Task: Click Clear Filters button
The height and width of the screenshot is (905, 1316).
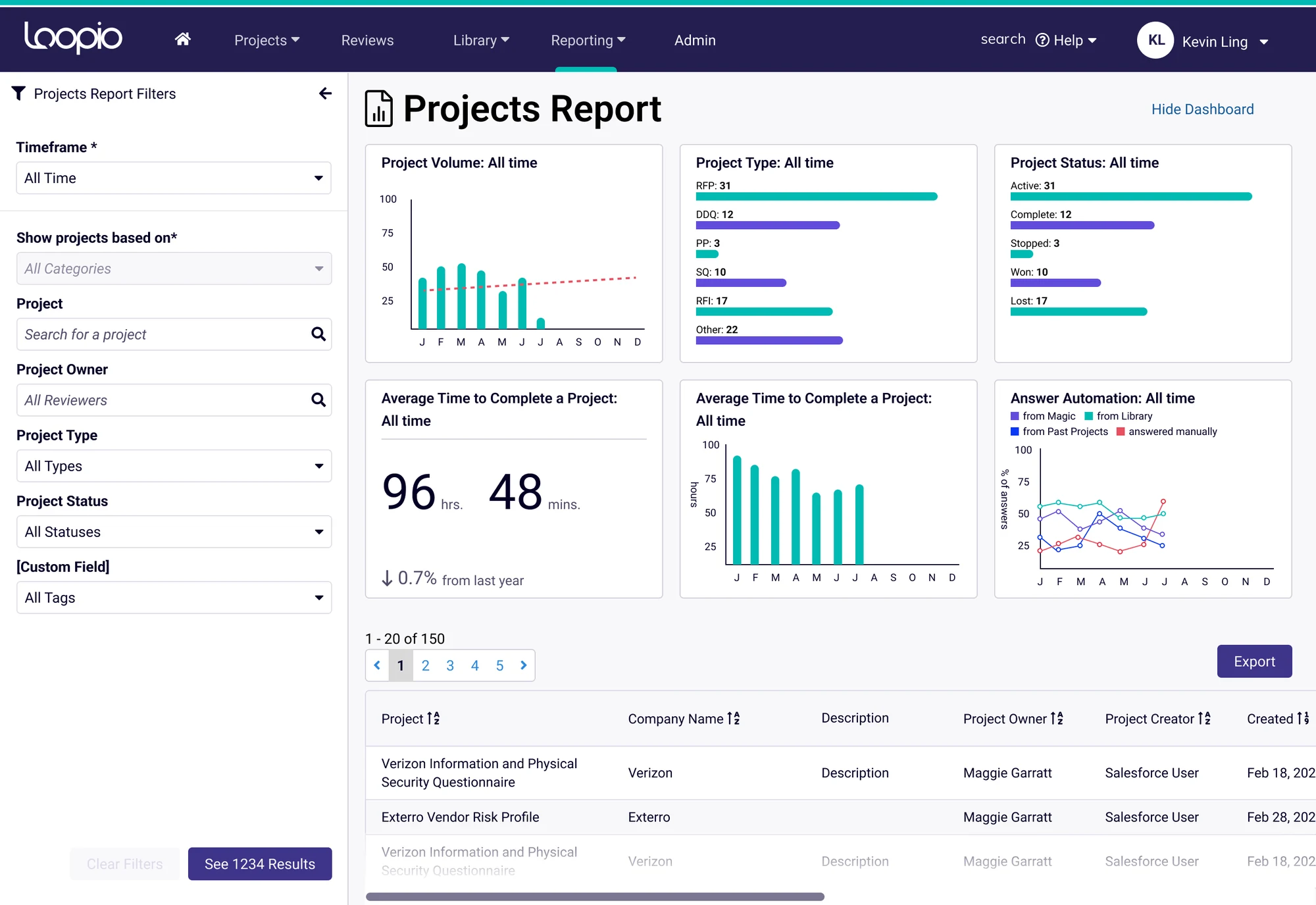Action: 125,864
